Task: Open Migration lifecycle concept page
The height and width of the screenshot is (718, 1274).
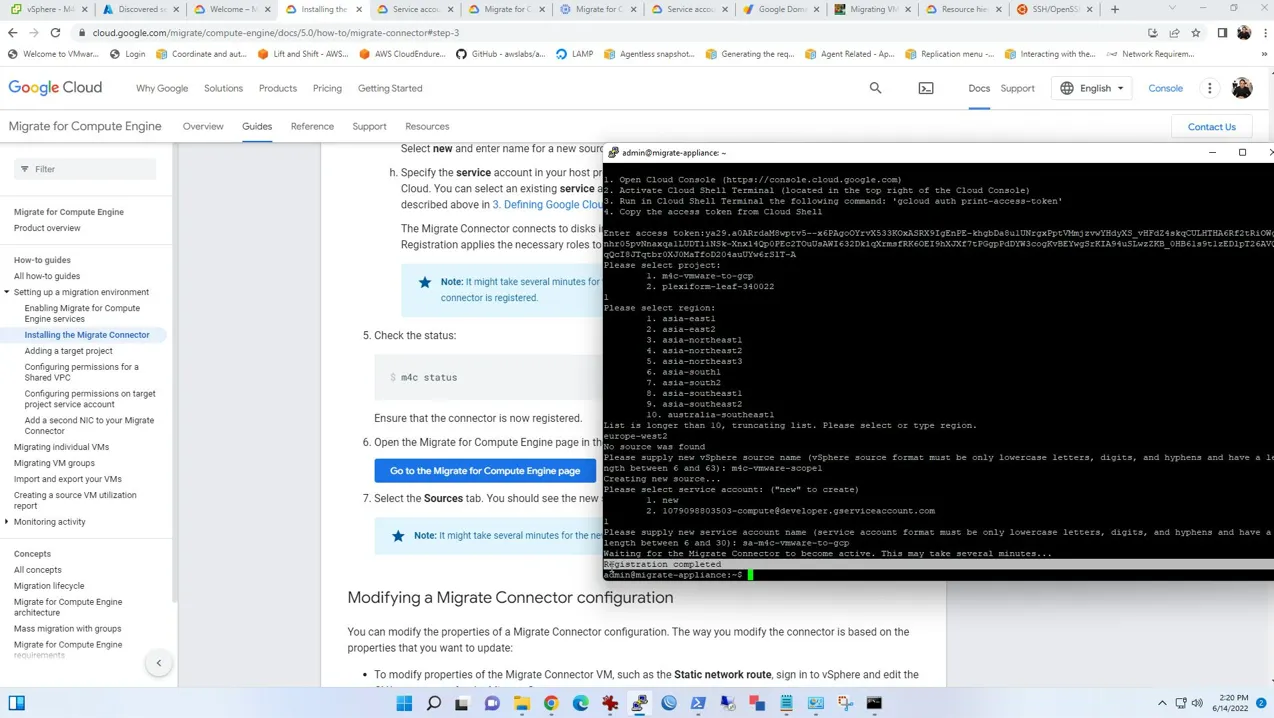Action: (x=49, y=586)
